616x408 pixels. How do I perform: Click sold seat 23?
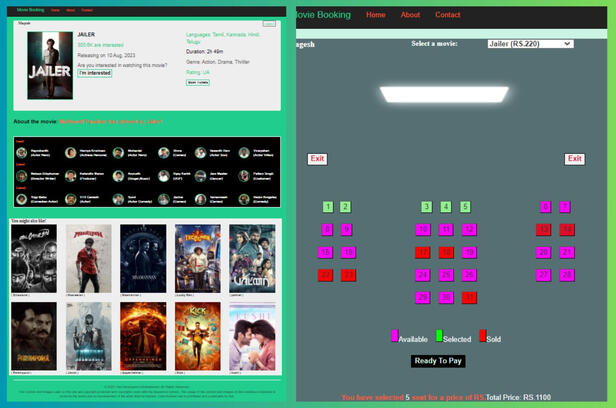point(348,275)
